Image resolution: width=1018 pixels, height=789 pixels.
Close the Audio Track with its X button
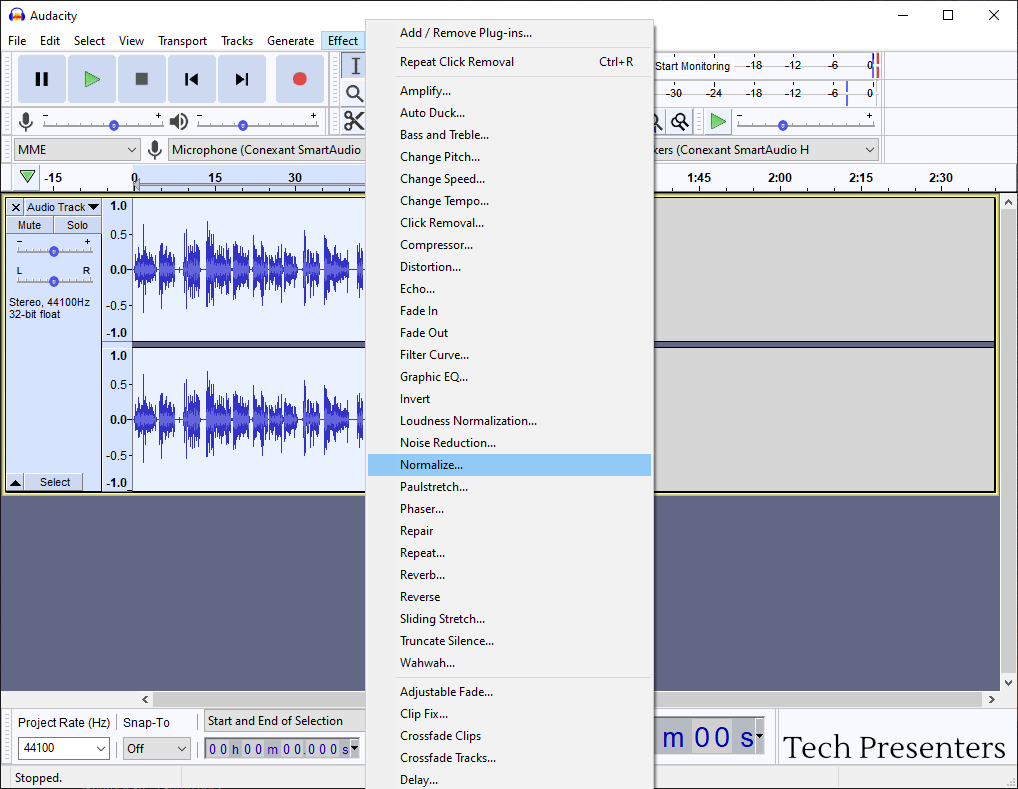click(16, 207)
